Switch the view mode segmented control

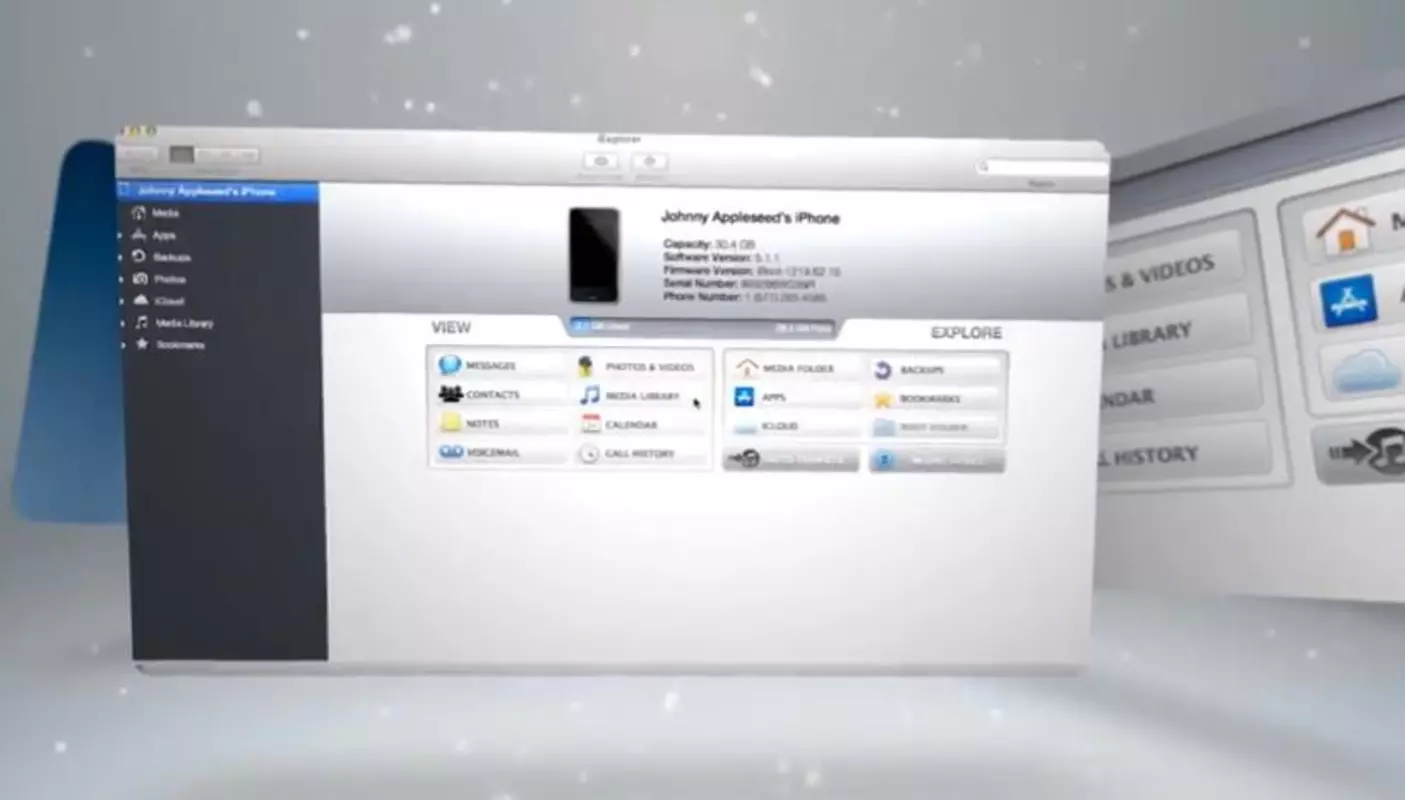click(x=214, y=155)
